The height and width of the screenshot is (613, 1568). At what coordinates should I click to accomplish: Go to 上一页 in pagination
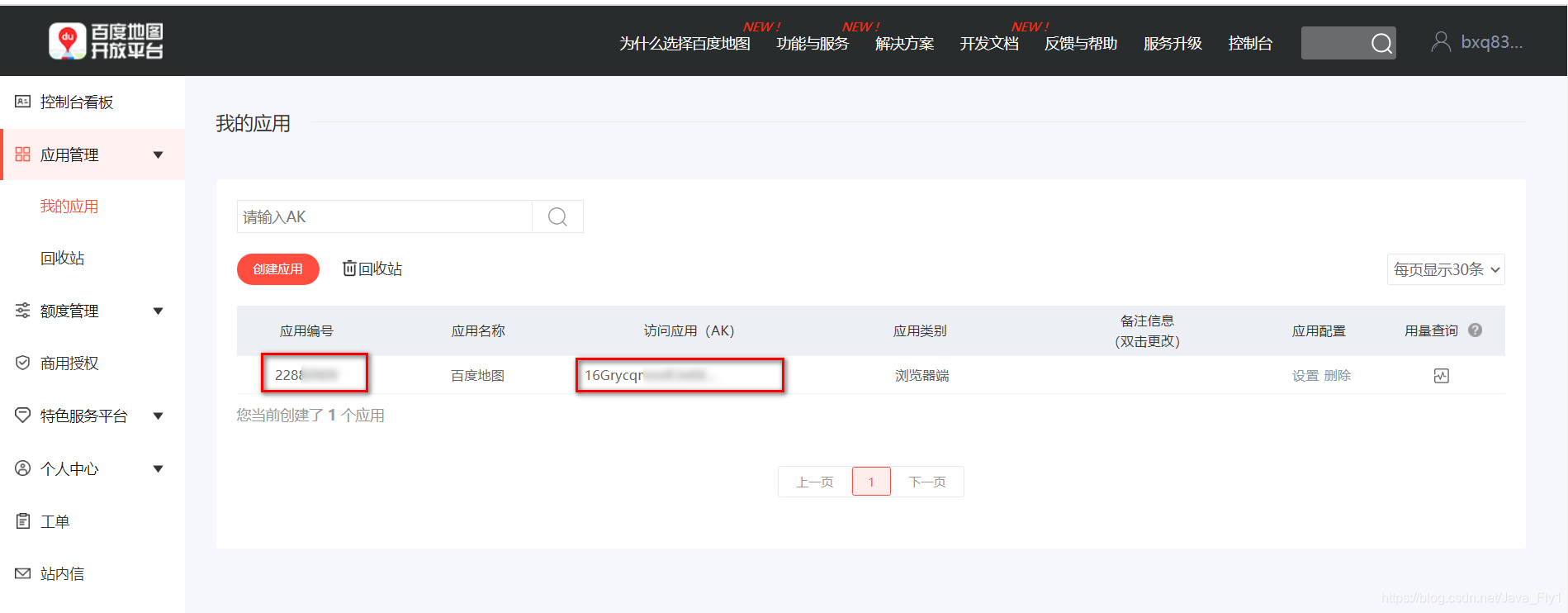[x=815, y=482]
